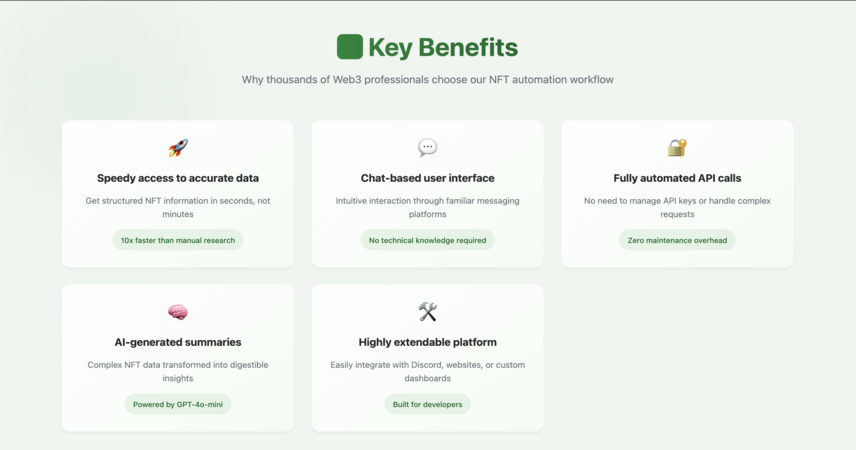Click 'AI-generated summaries' card title
This screenshot has height=450, width=856.
tap(178, 342)
